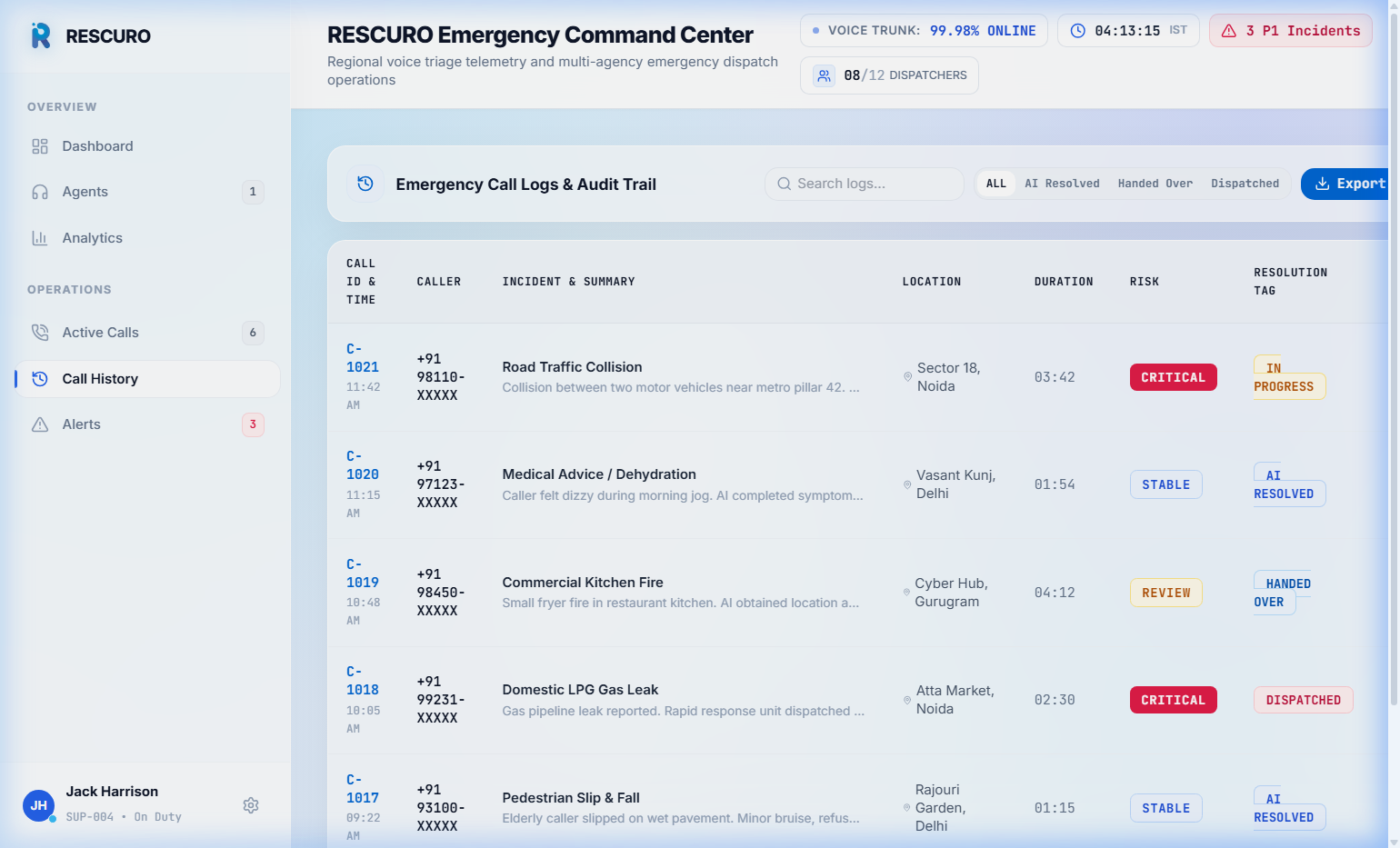This screenshot has width=1400, height=848.
Task: Click the RESCURO logo icon
Action: pyautogui.click(x=41, y=35)
